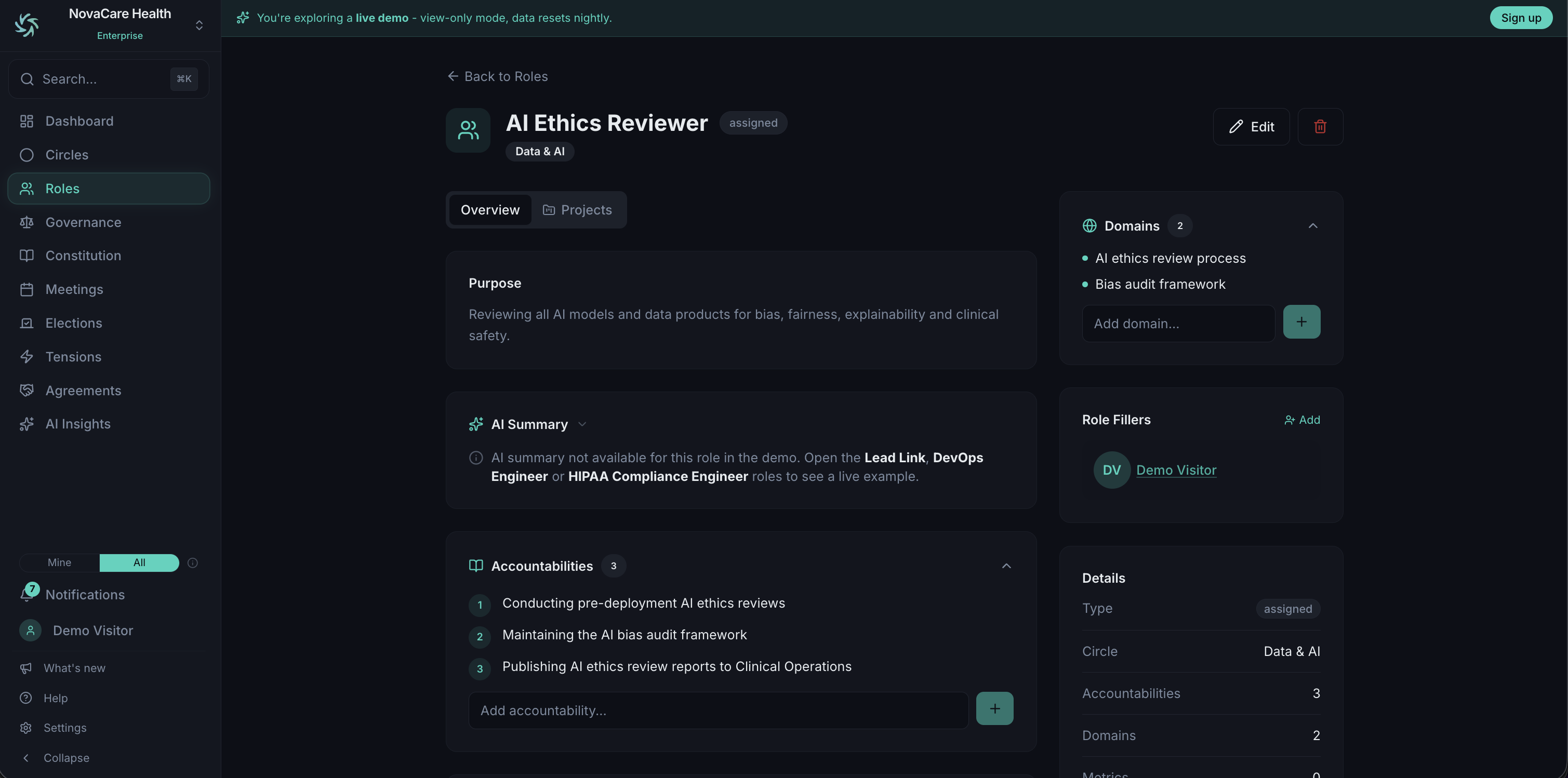This screenshot has width=1568, height=778.
Task: Select 'AI ethics review process' domain
Action: pos(1170,258)
